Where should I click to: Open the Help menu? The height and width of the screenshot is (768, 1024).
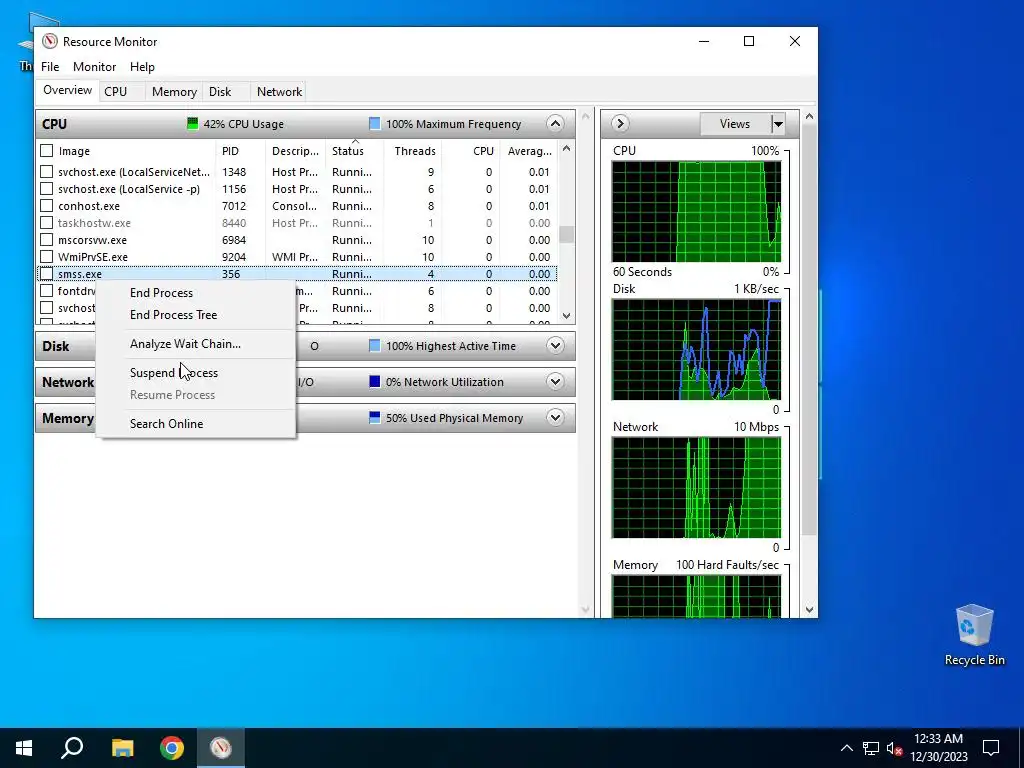pos(142,67)
